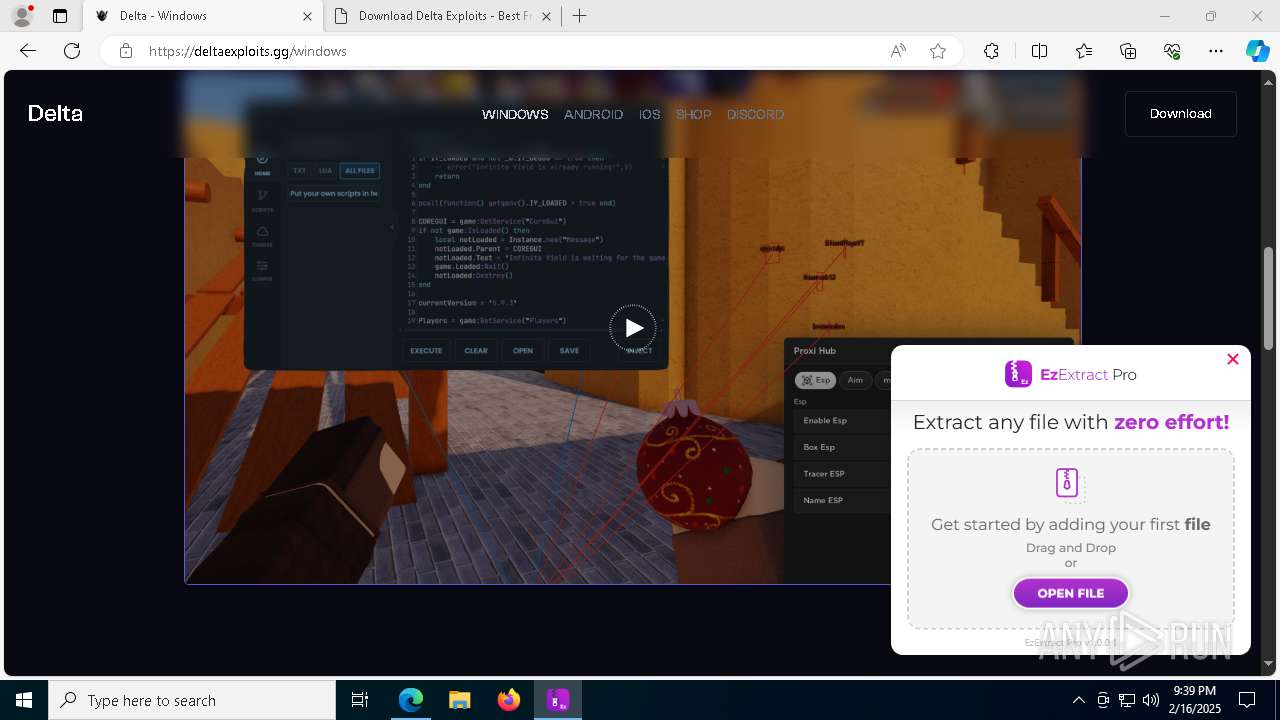Click the SAVE button in video preview
The width and height of the screenshot is (1280, 720).
[x=569, y=351]
